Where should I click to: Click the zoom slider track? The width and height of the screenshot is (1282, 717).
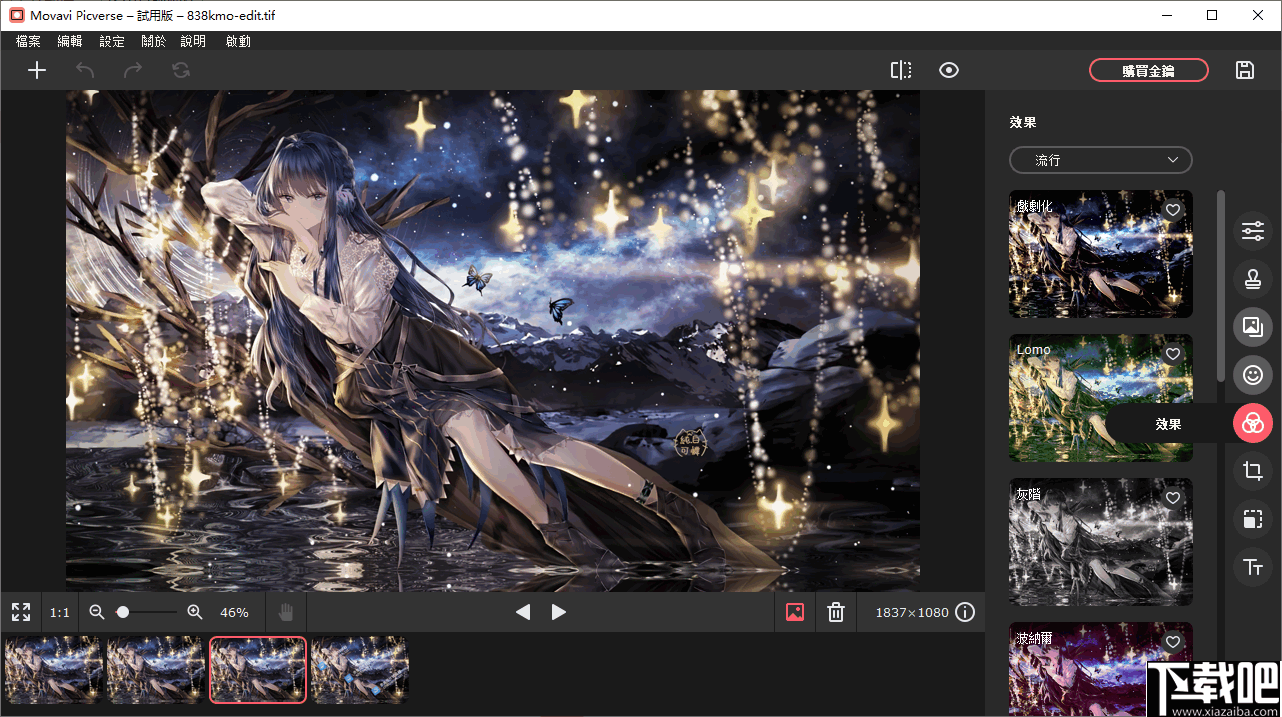tap(146, 612)
